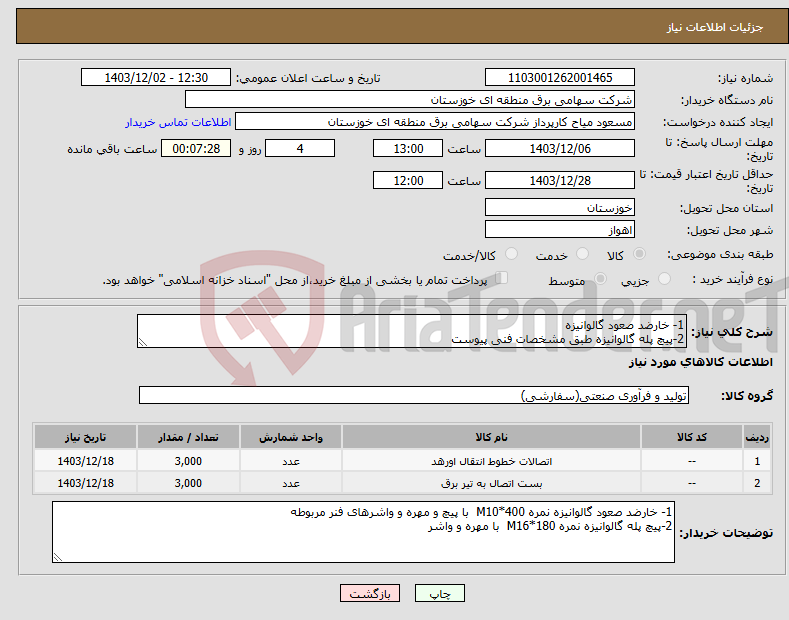This screenshot has width=789, height=620.
Task: Click the delivery province field خوزستان
Action: click(560, 207)
